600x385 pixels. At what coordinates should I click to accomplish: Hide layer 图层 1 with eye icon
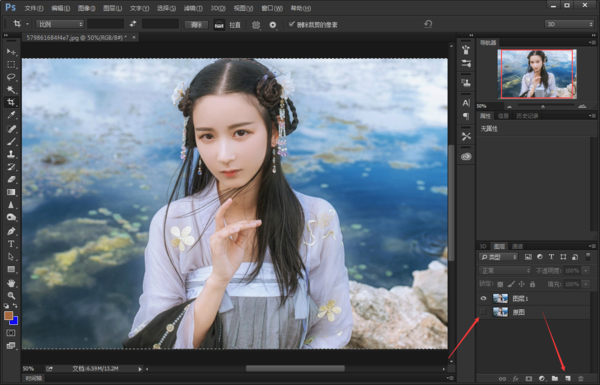click(483, 298)
